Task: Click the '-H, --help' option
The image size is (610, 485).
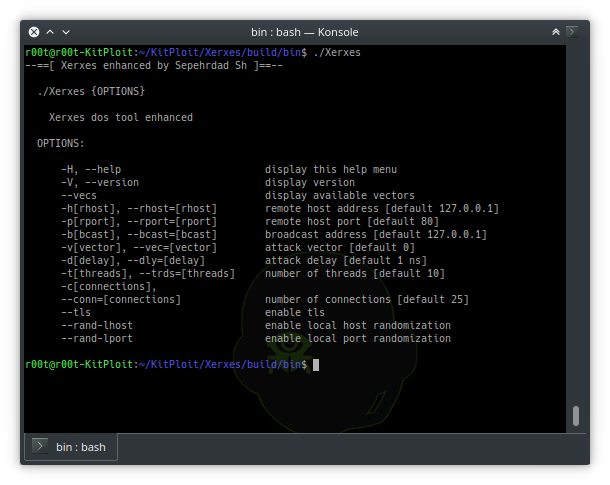Action: click(91, 170)
